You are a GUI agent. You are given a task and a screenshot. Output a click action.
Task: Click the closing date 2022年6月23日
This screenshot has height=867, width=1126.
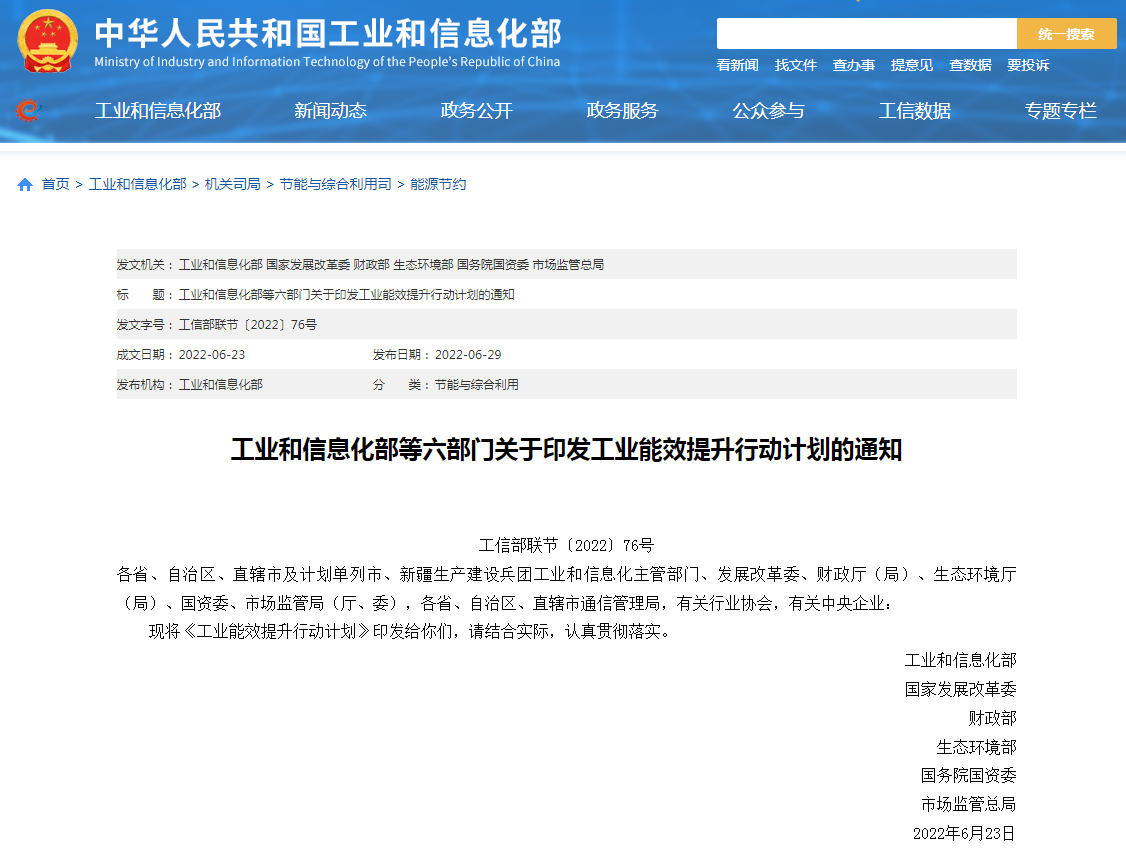pyautogui.click(x=964, y=833)
